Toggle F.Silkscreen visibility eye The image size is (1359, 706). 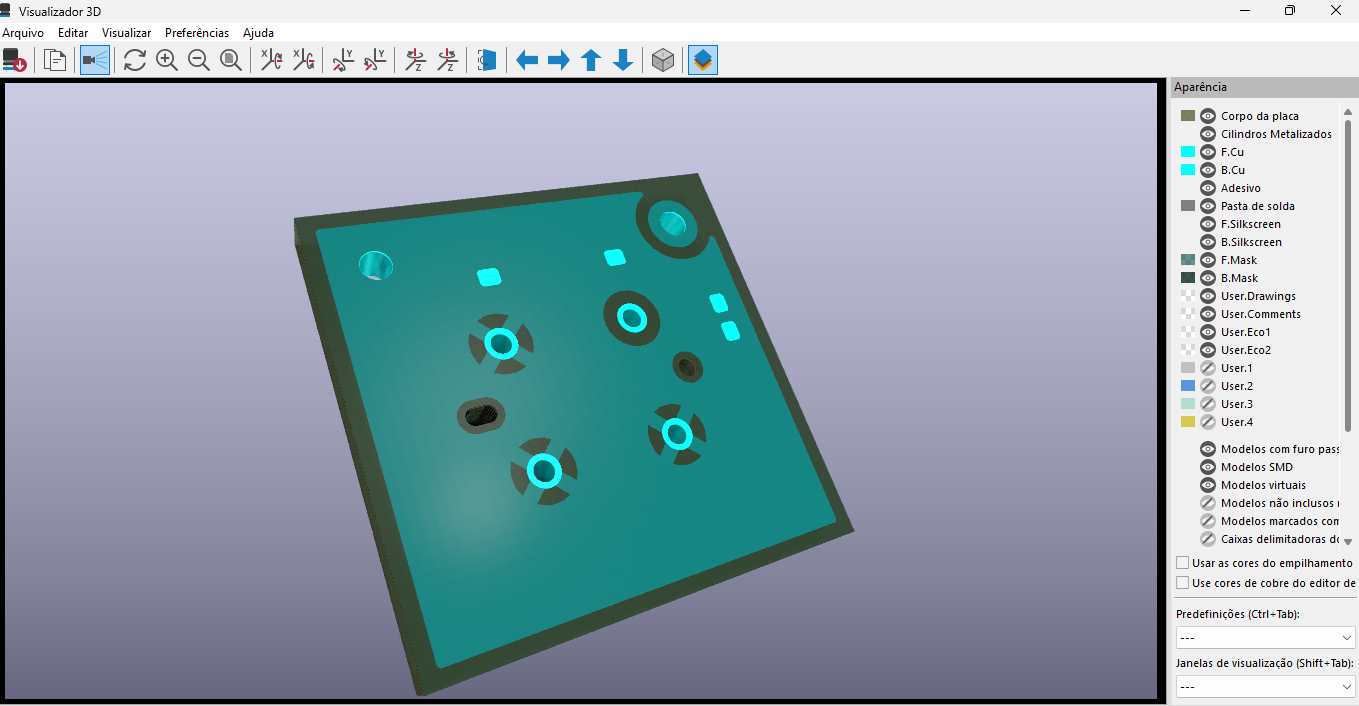click(1208, 224)
